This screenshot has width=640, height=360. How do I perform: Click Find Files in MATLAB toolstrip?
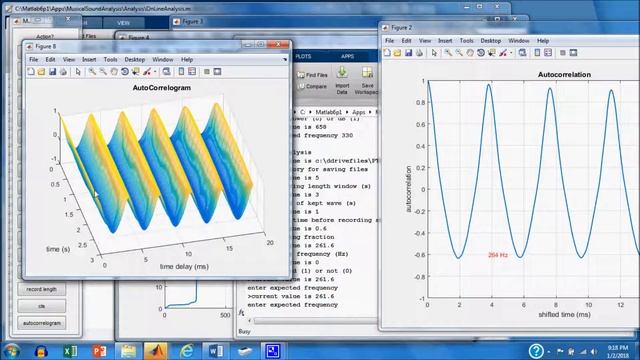tap(313, 75)
